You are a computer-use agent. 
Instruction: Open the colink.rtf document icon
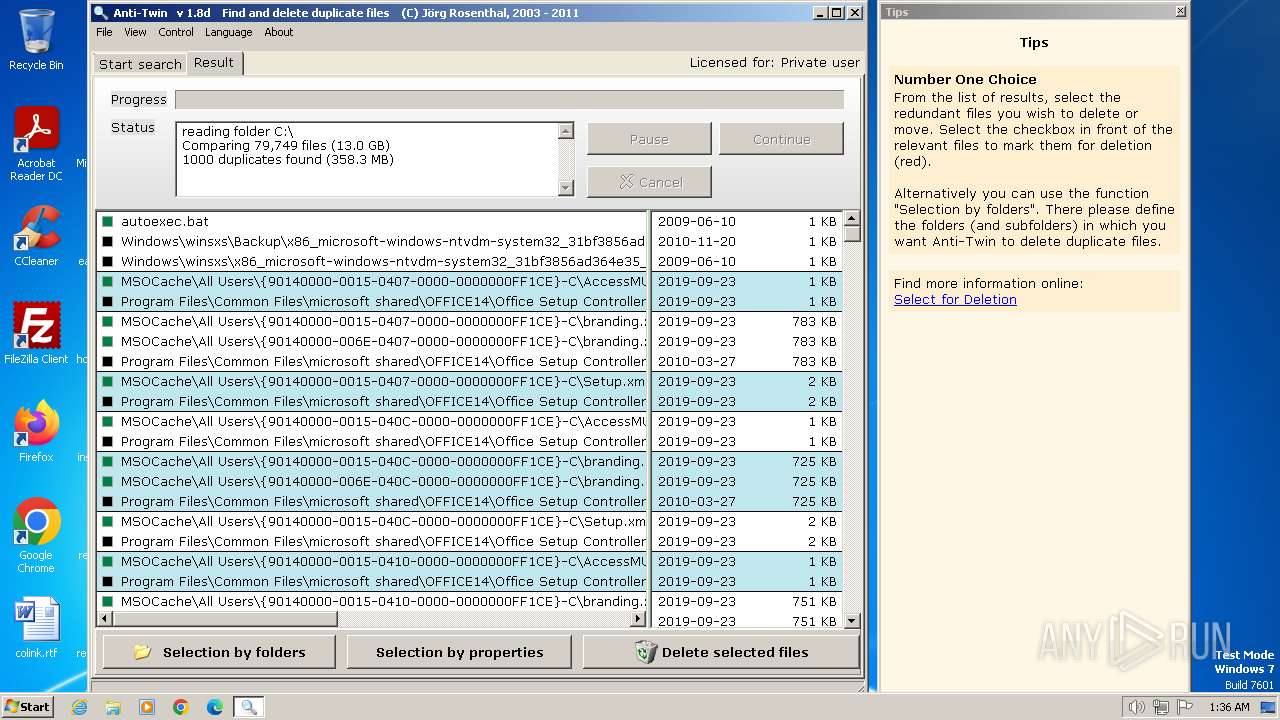(x=36, y=628)
